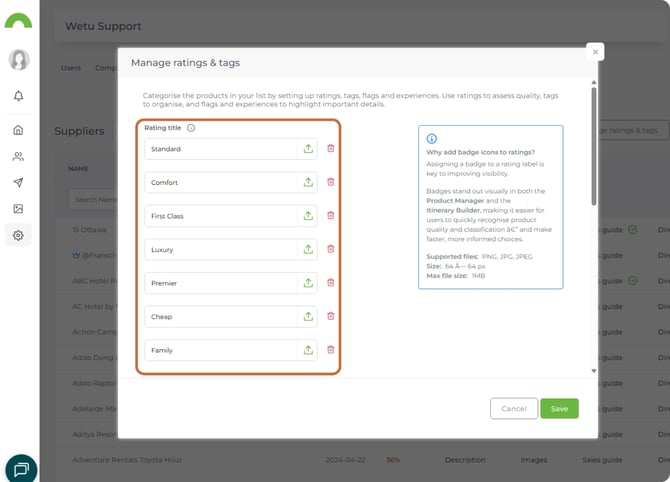Save the ratings and tags
The width and height of the screenshot is (670, 482).
click(x=559, y=409)
